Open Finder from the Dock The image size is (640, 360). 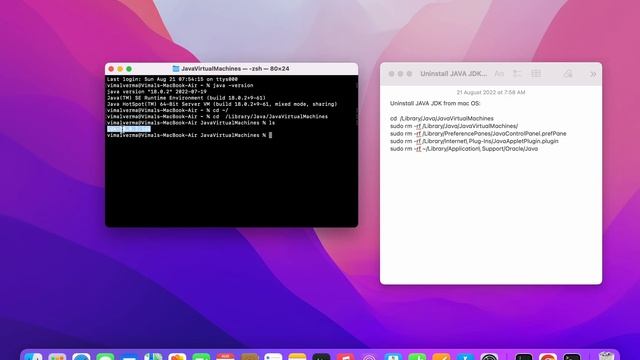[x=33, y=356]
